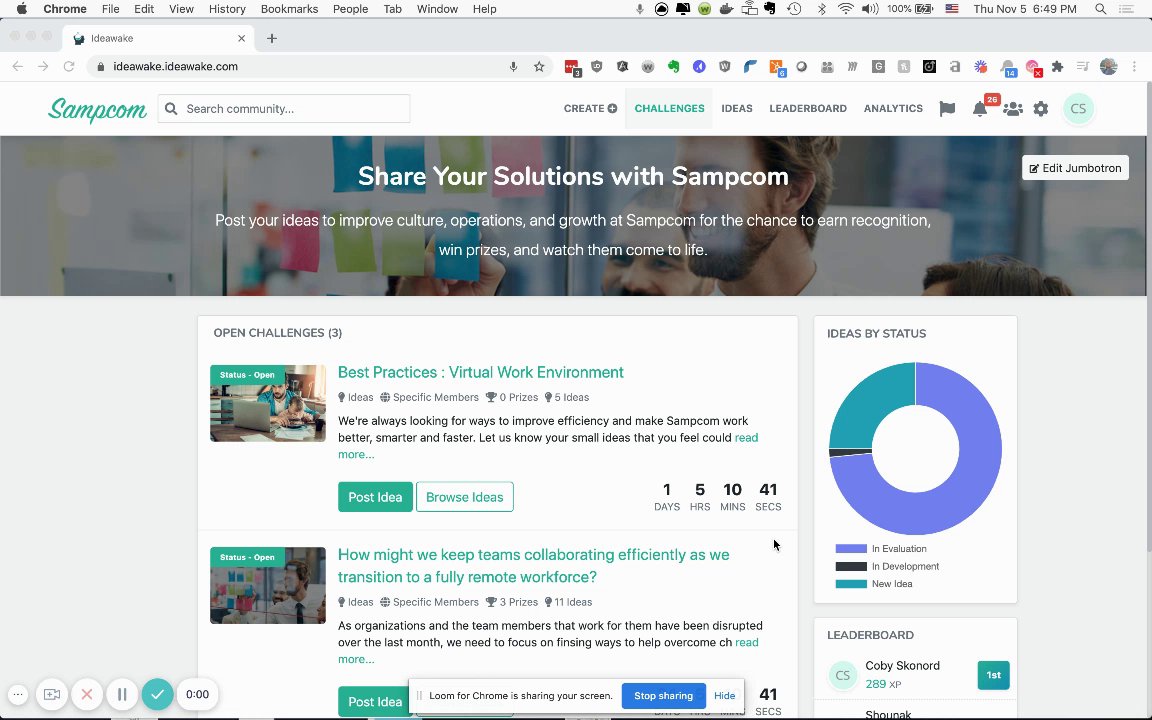Viewport: 1152px width, 720px height.
Task: Click the Sampcom logo
Action: [97, 109]
